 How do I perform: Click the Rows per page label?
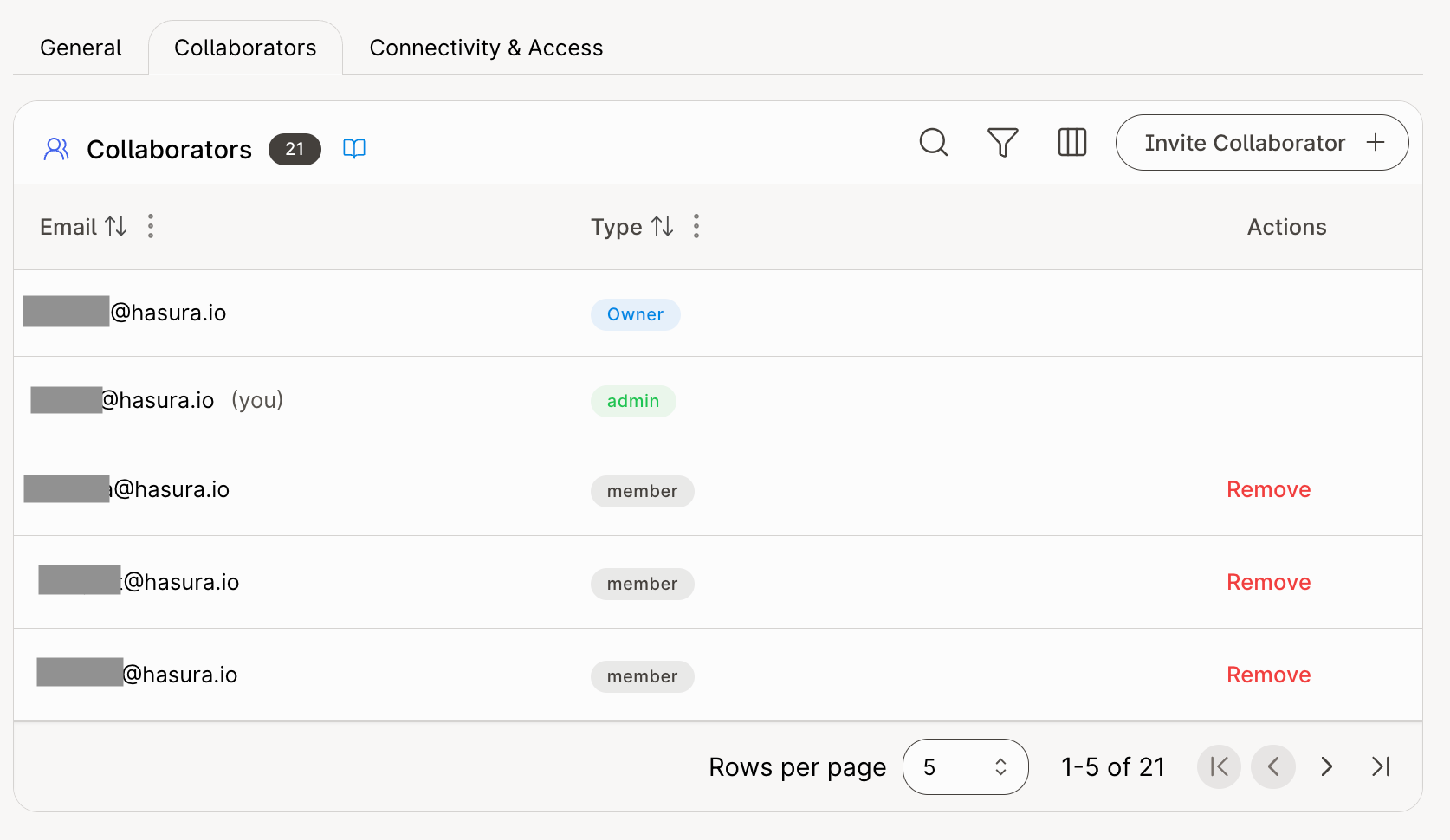click(798, 767)
